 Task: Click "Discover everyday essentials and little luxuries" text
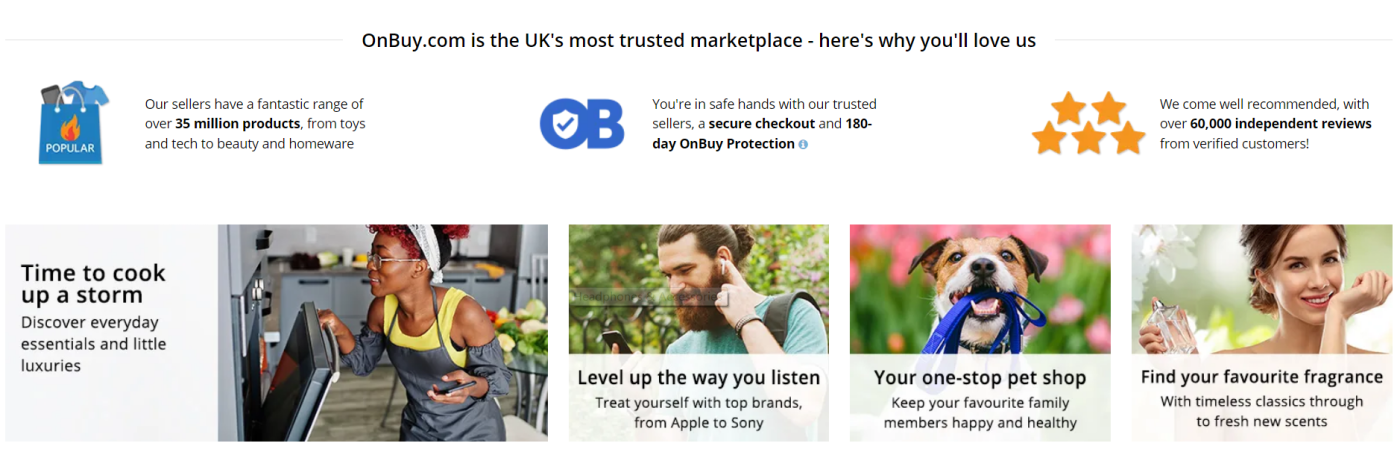point(93,344)
